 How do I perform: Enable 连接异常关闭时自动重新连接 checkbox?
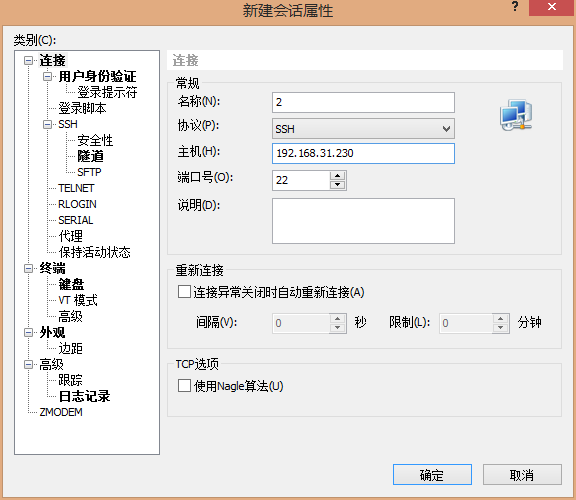[x=184, y=292]
